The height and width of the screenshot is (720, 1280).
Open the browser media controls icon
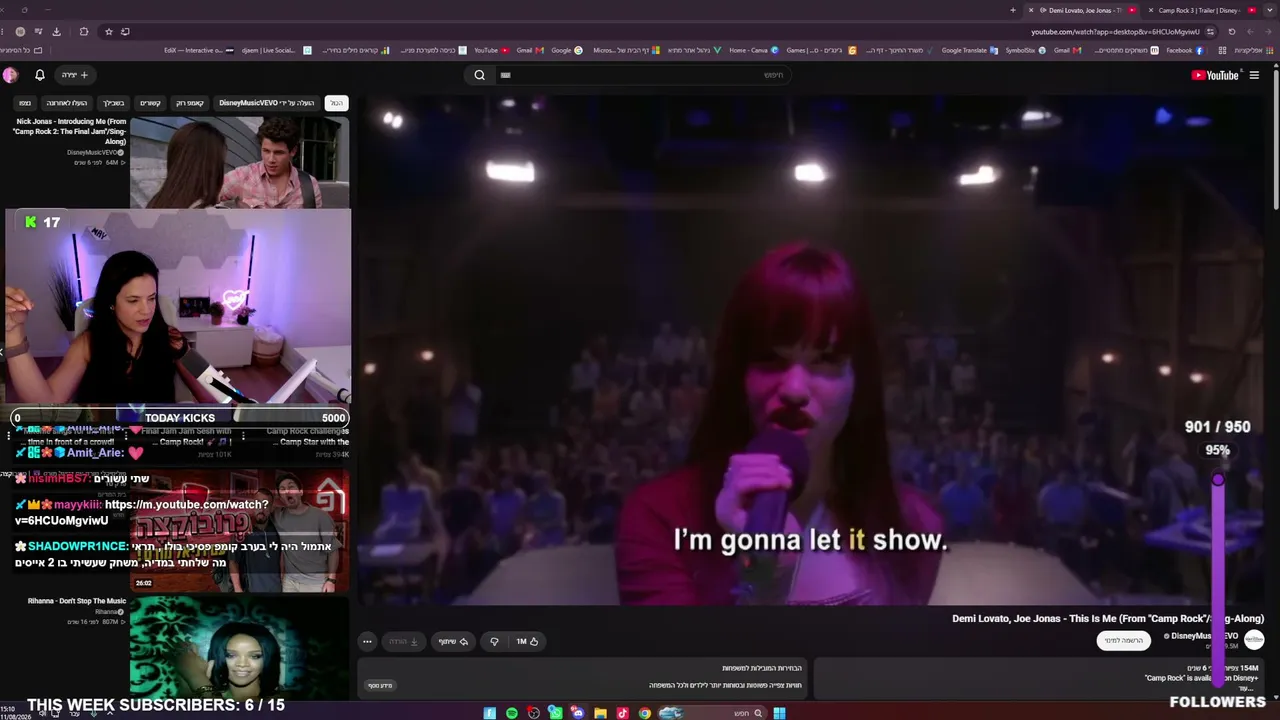pos(38,32)
